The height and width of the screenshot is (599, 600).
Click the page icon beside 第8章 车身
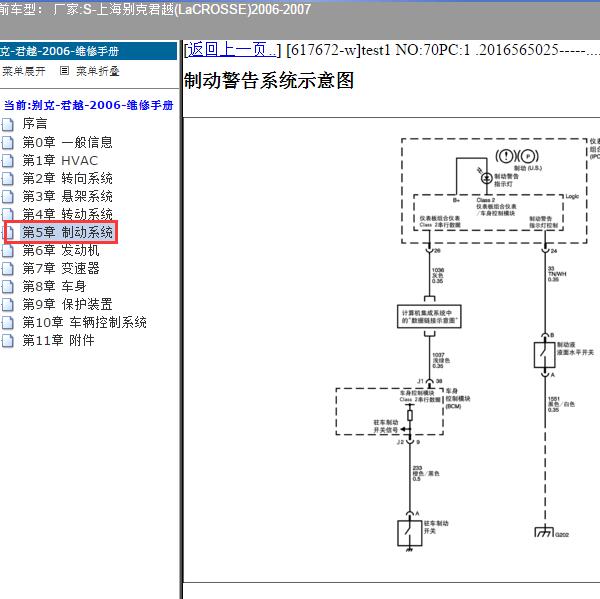[x=8, y=287]
